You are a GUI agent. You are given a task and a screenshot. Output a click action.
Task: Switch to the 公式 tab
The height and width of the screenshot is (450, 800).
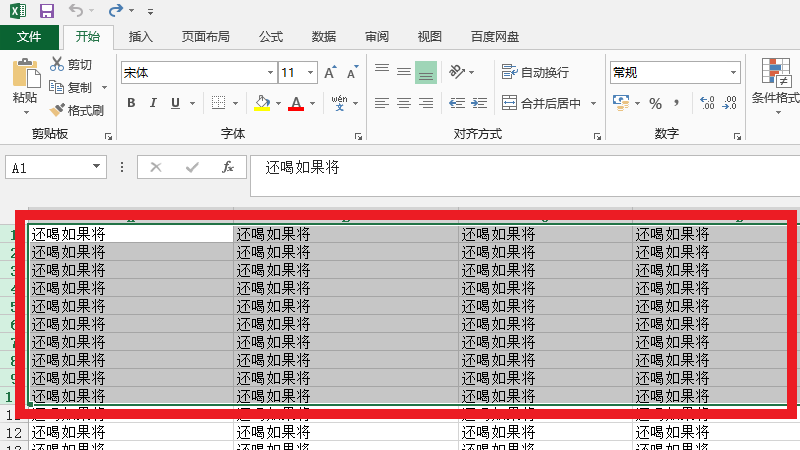(270, 37)
